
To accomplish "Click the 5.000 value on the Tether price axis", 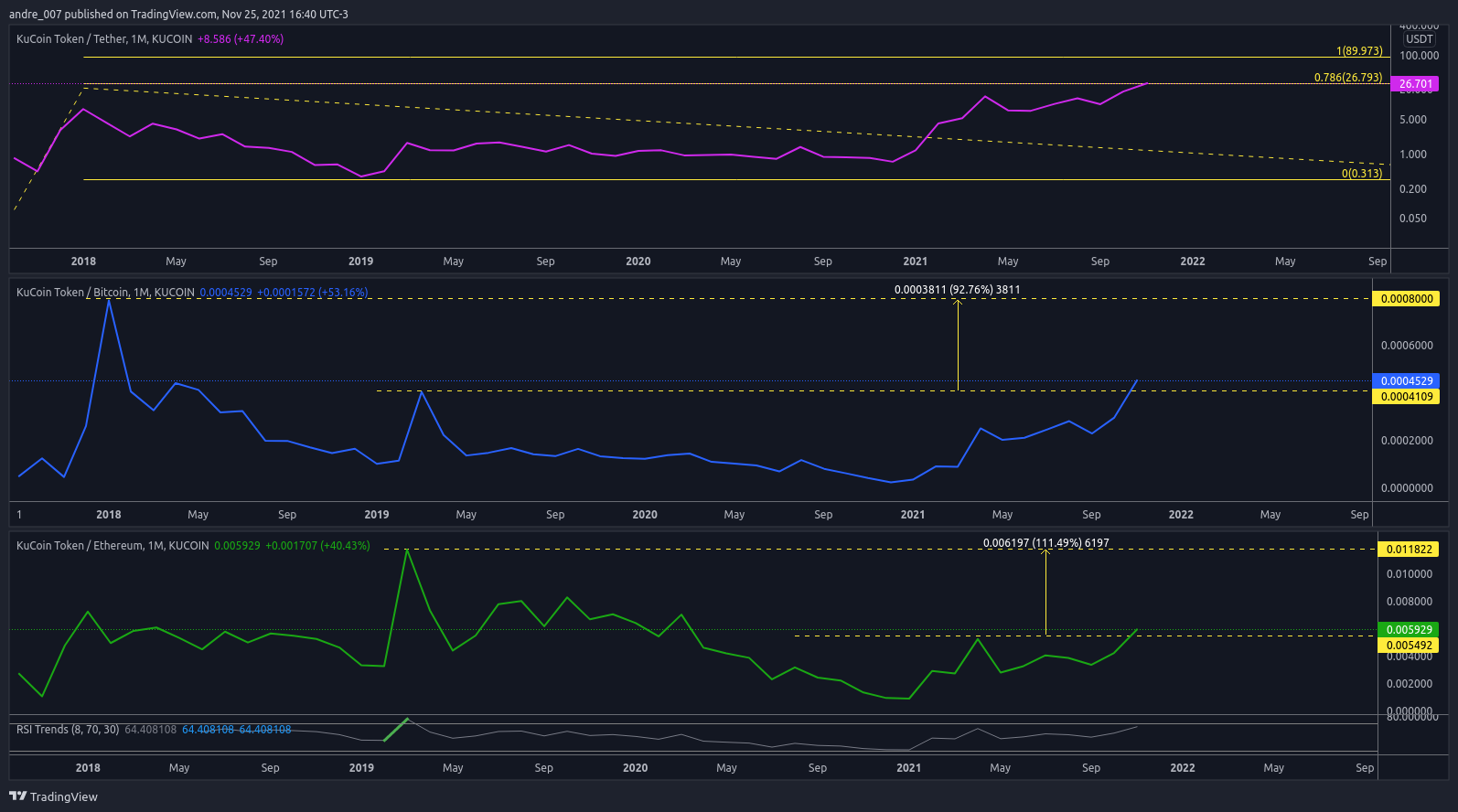I will tap(1413, 120).
